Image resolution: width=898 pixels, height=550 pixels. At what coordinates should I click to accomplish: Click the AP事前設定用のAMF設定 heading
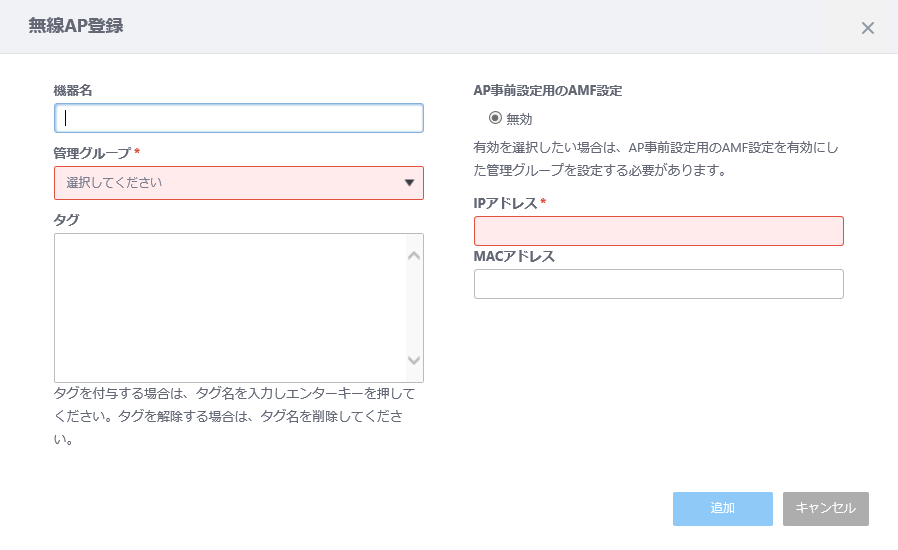548,91
